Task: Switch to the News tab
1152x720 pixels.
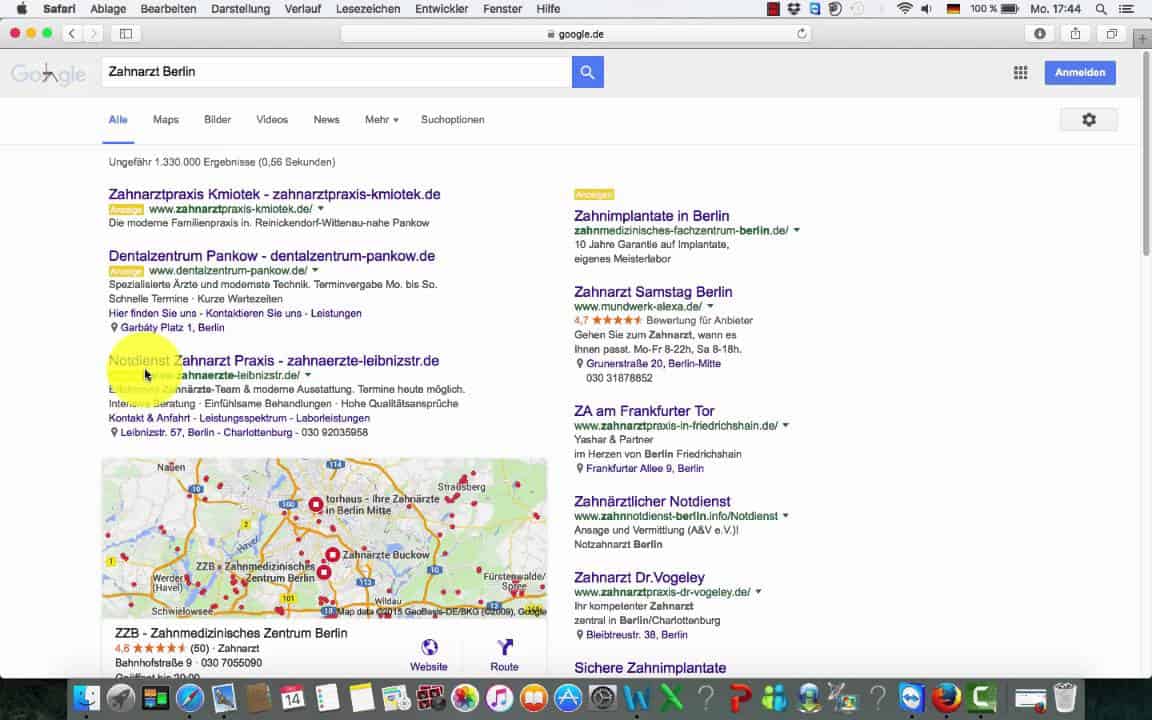Action: [326, 120]
